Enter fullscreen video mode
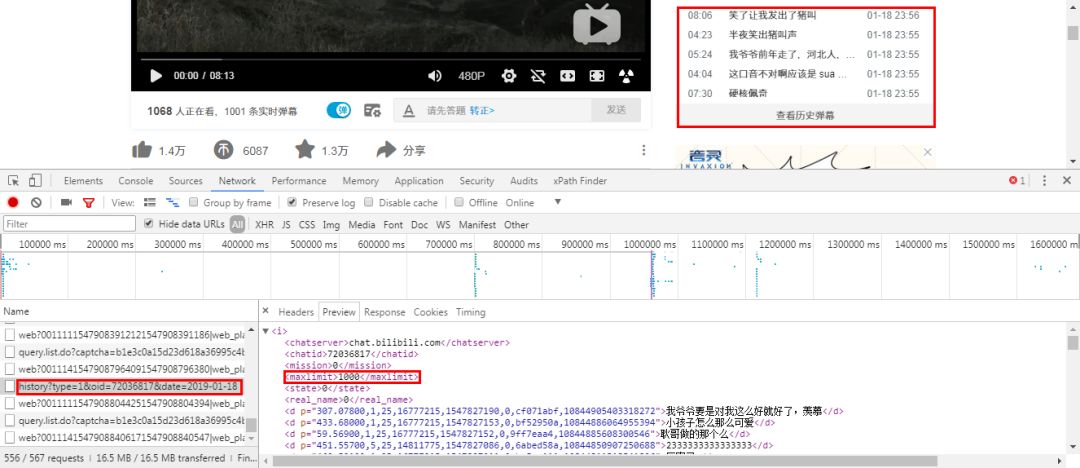This screenshot has width=1080, height=468. [x=597, y=76]
